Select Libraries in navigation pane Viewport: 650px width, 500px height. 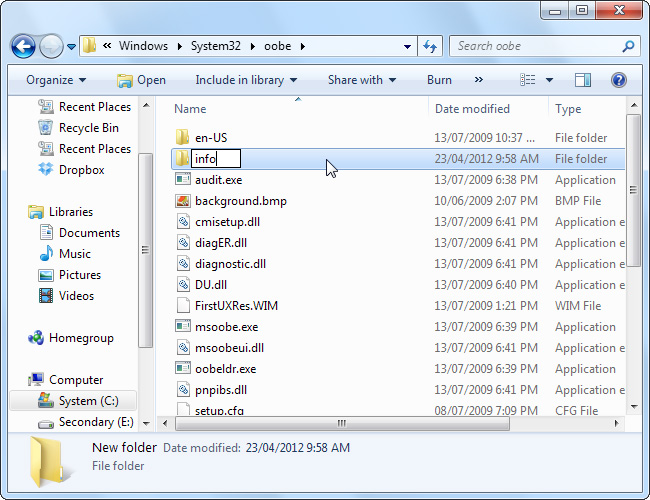(x=61, y=212)
